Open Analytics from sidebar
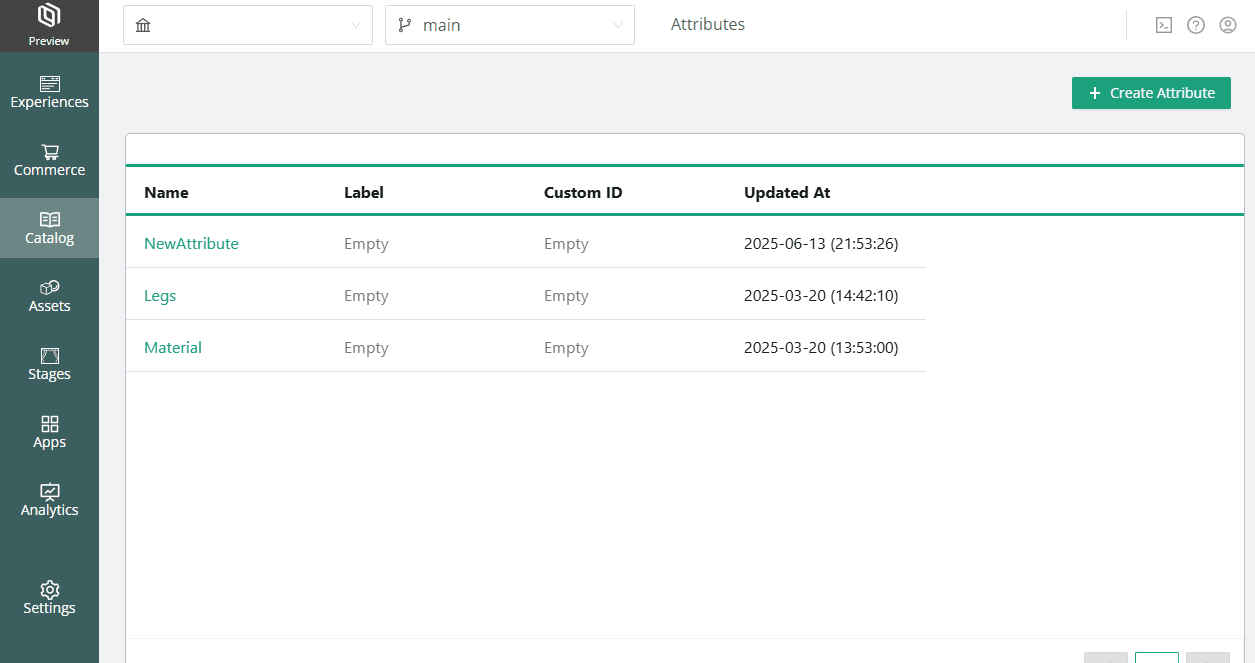1255x663 pixels. click(49, 500)
